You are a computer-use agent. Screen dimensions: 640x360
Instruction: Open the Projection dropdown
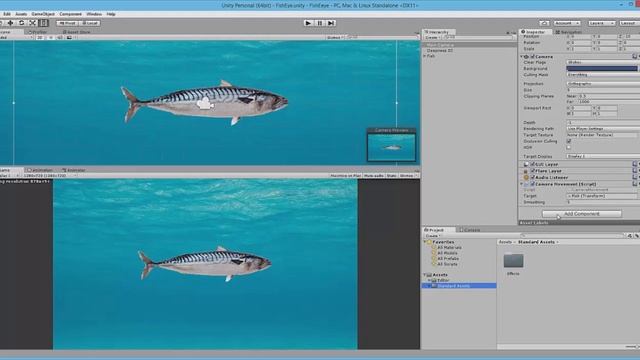click(603, 84)
